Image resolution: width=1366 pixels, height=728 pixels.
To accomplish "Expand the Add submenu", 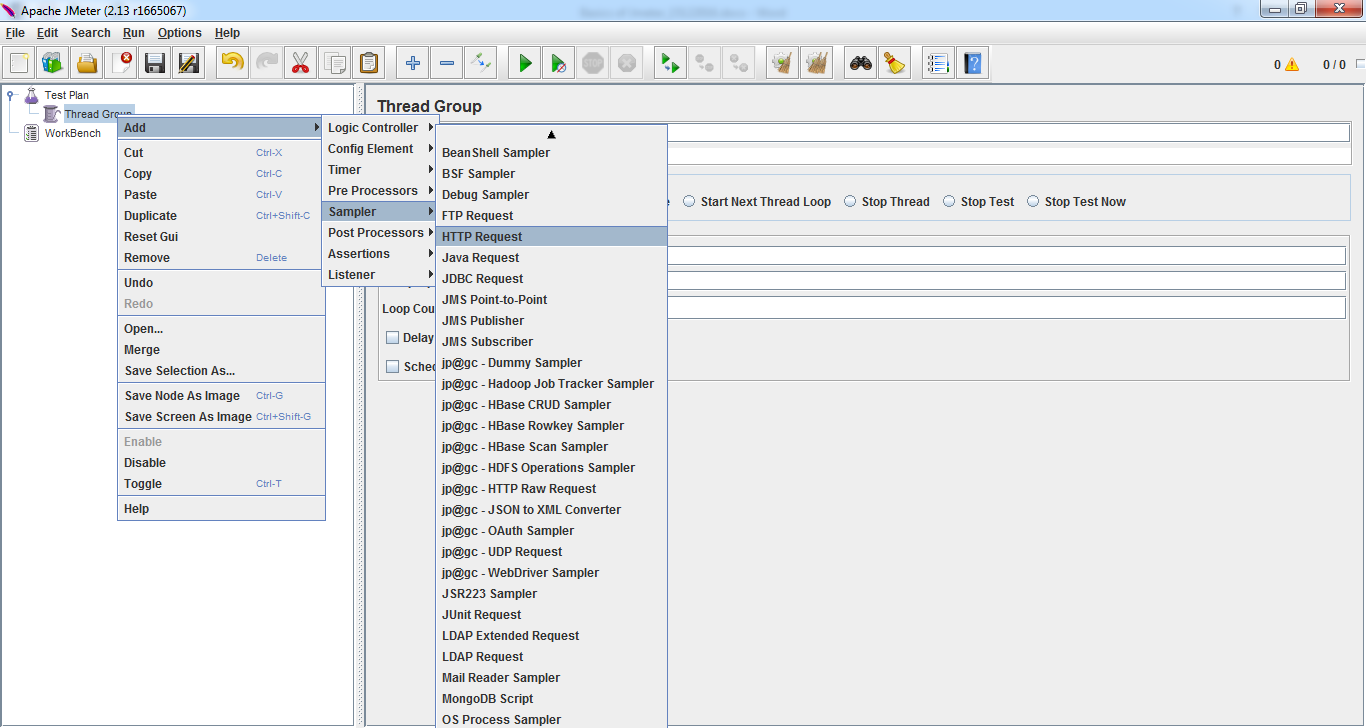I will pyautogui.click(x=221, y=128).
